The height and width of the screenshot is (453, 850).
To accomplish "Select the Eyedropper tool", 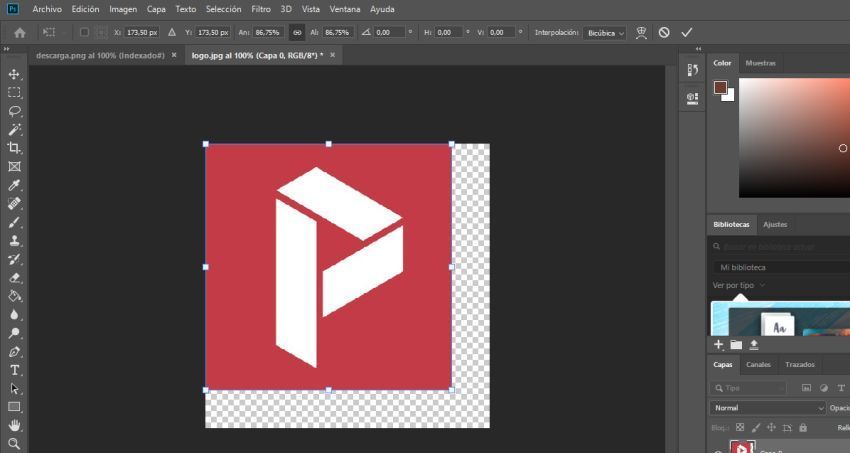I will [14, 185].
